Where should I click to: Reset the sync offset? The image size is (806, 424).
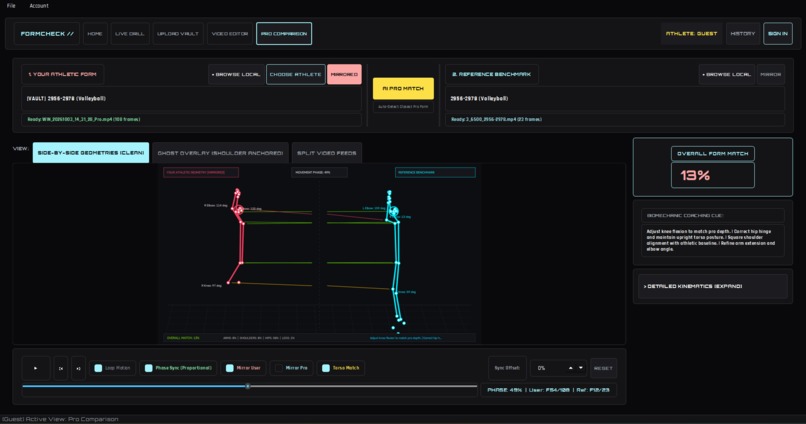[603, 368]
